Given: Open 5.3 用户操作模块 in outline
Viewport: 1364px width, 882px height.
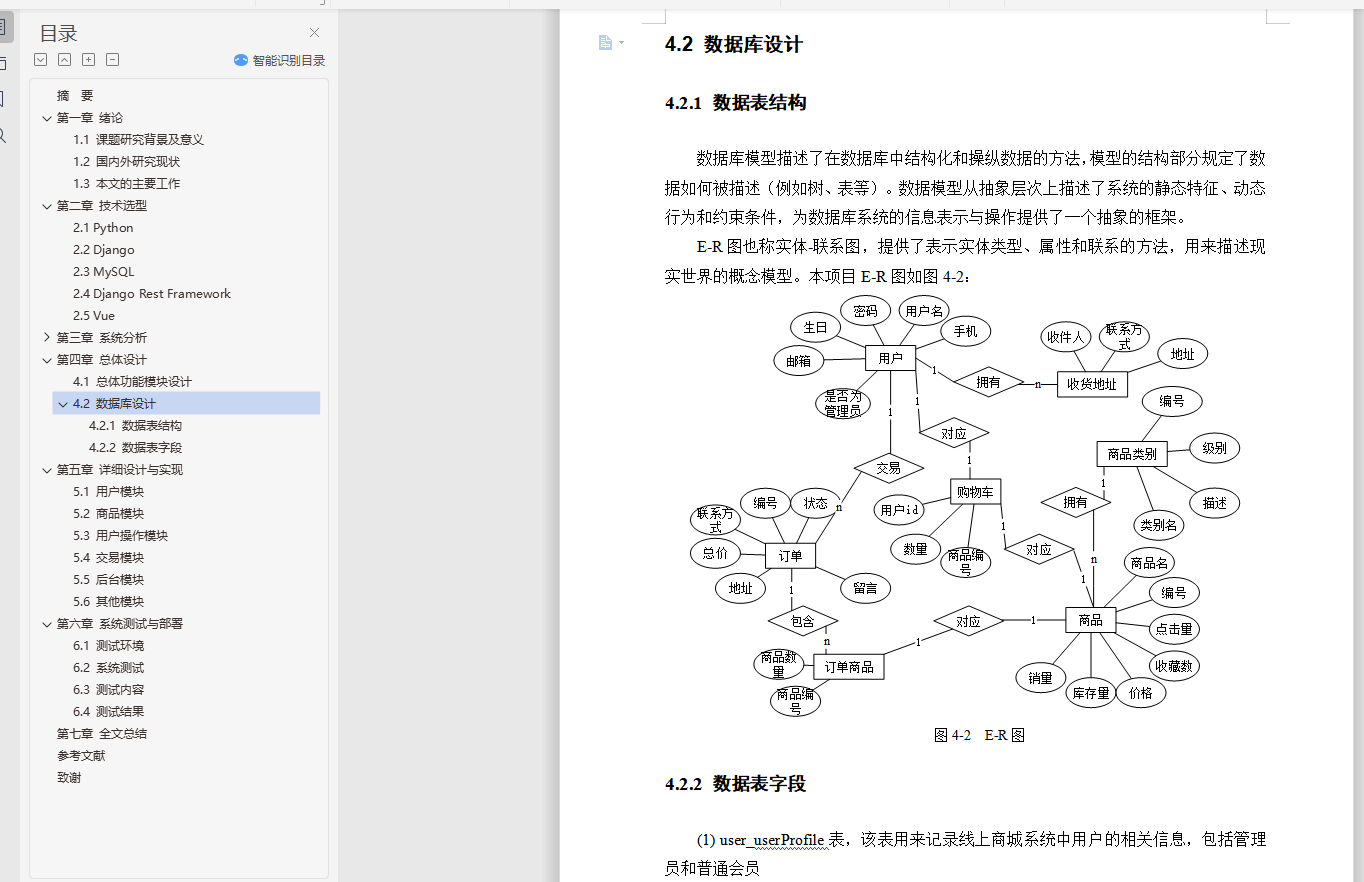Looking at the screenshot, I should 120,536.
